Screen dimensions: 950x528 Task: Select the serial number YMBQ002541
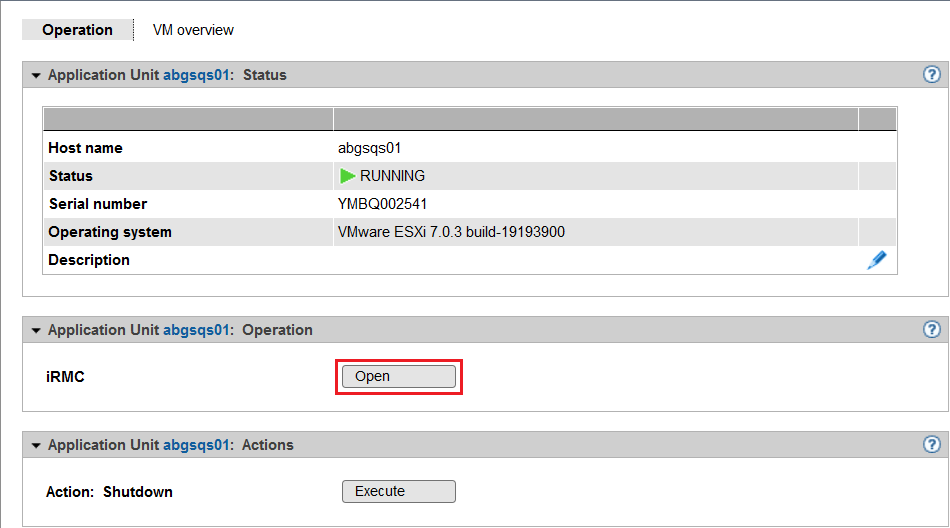click(x=383, y=204)
